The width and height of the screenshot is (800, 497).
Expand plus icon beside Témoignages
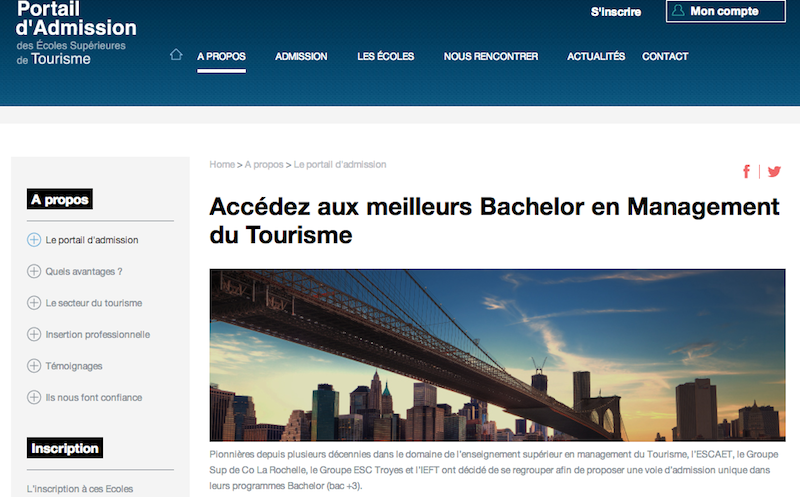tap(34, 366)
